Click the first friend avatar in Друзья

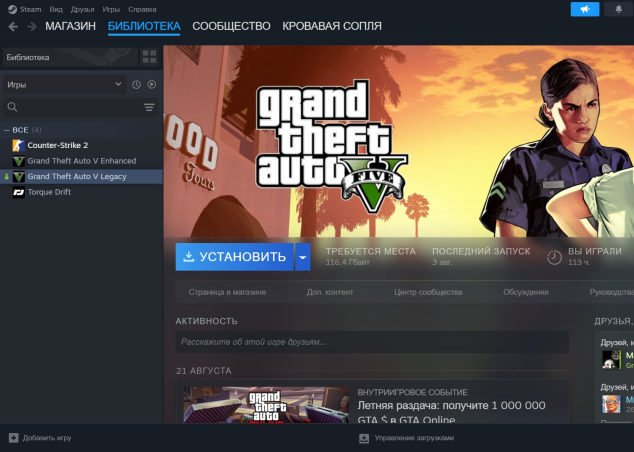tap(611, 359)
